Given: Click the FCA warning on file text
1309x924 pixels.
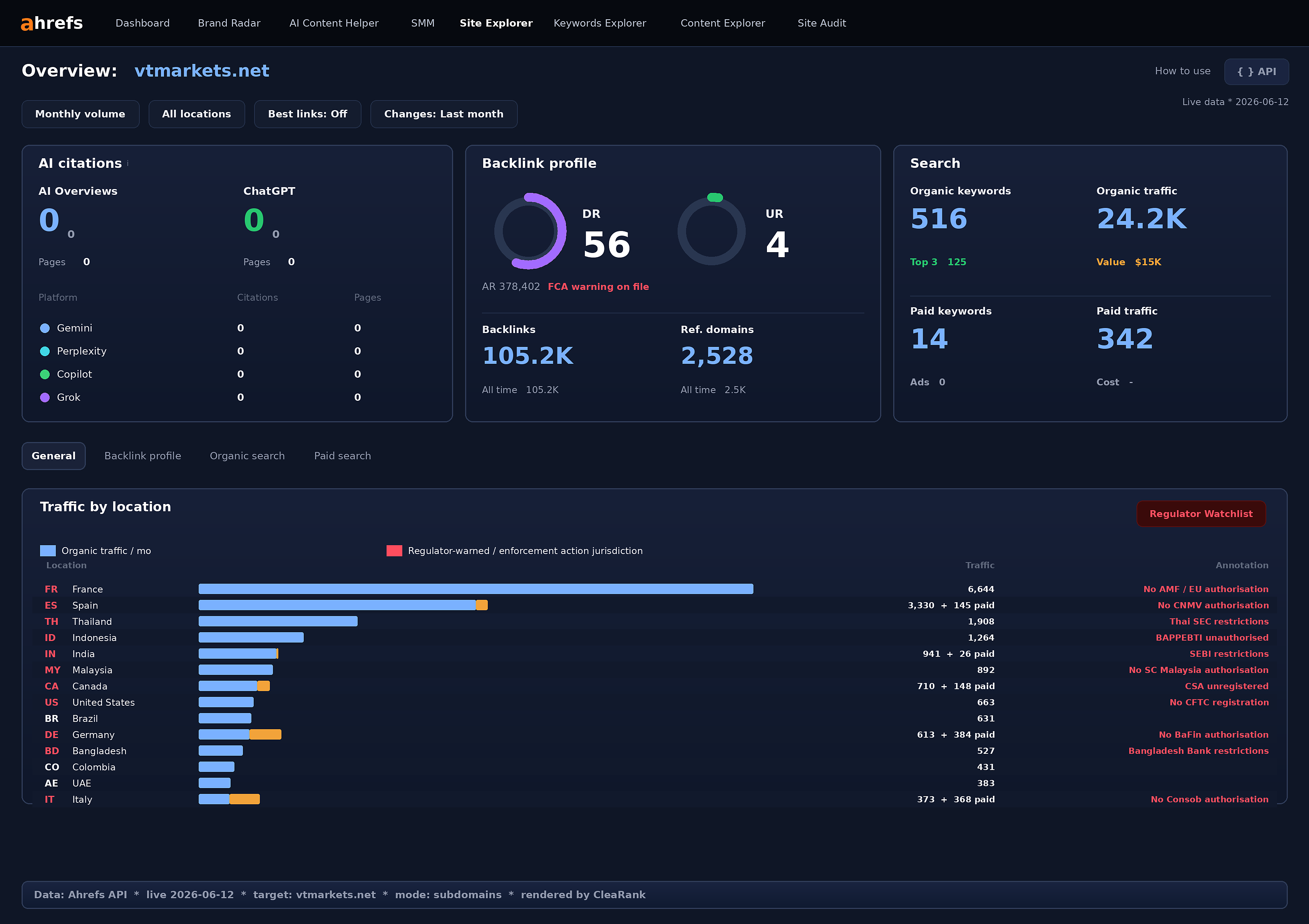Looking at the screenshot, I should pyautogui.click(x=599, y=287).
